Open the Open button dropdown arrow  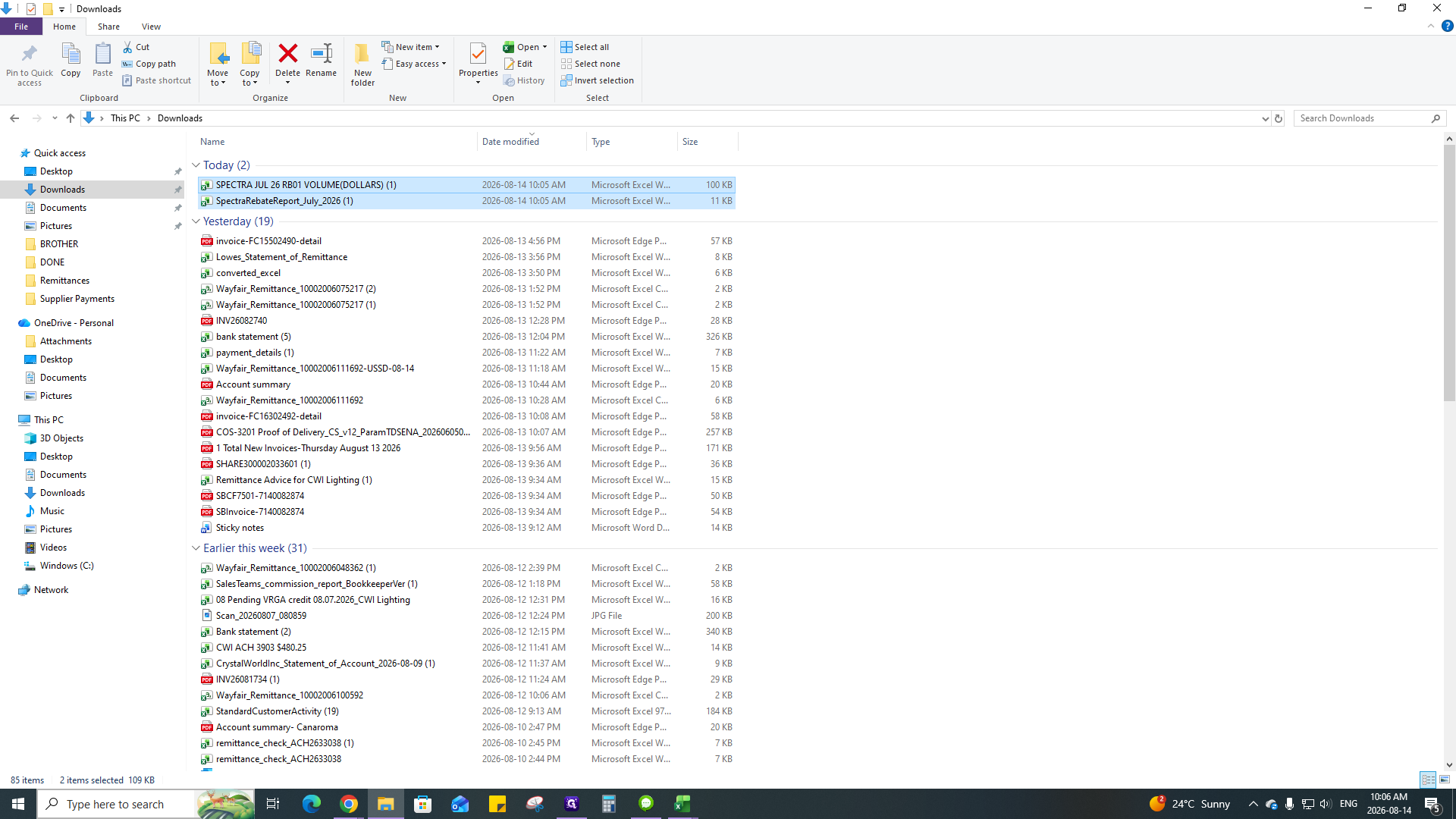[x=544, y=47]
